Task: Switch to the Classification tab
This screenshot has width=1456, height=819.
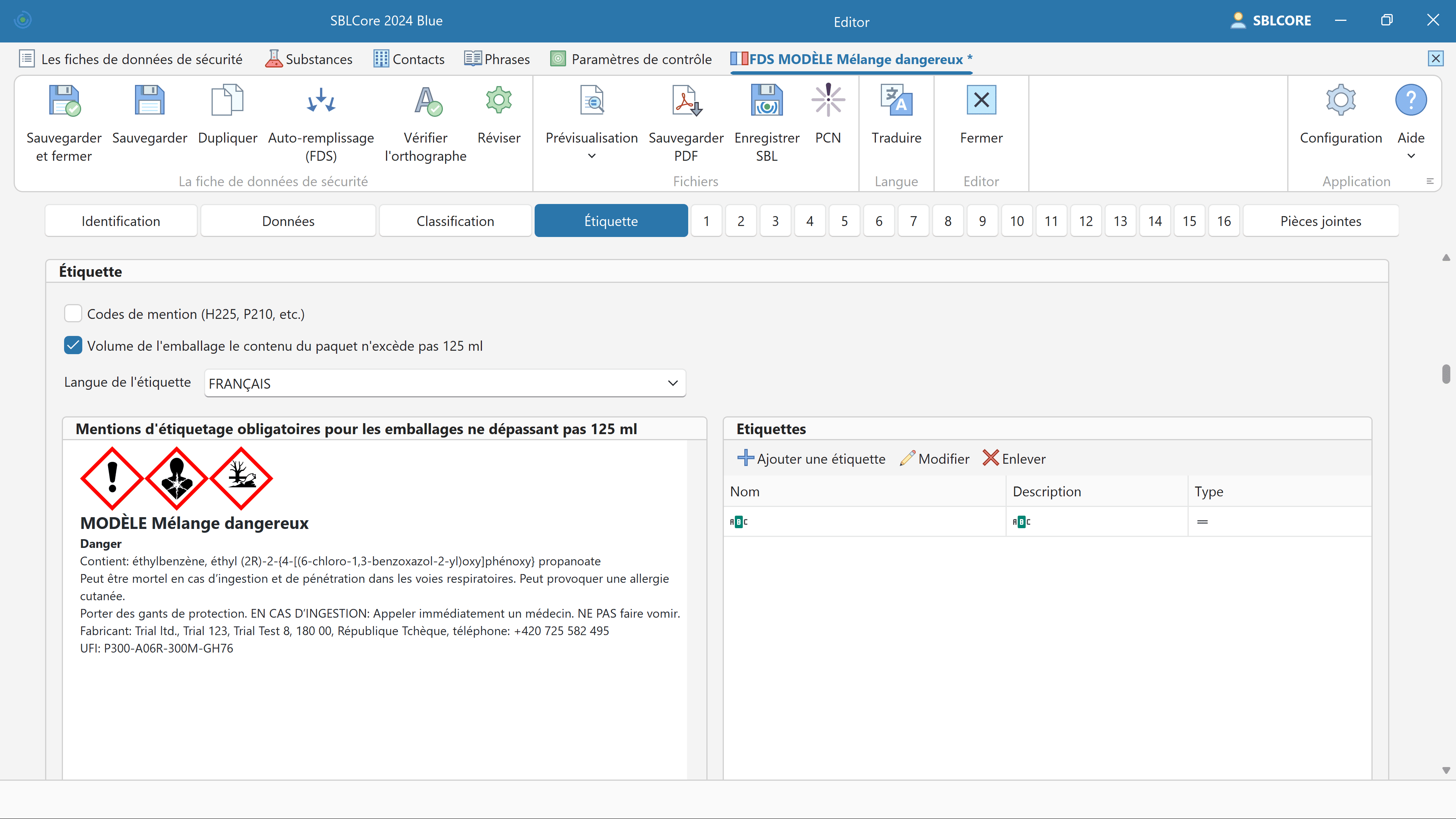Action: pyautogui.click(x=455, y=221)
